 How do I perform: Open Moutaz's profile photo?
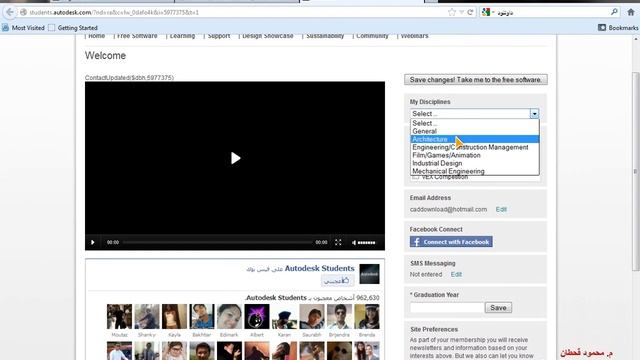119,316
